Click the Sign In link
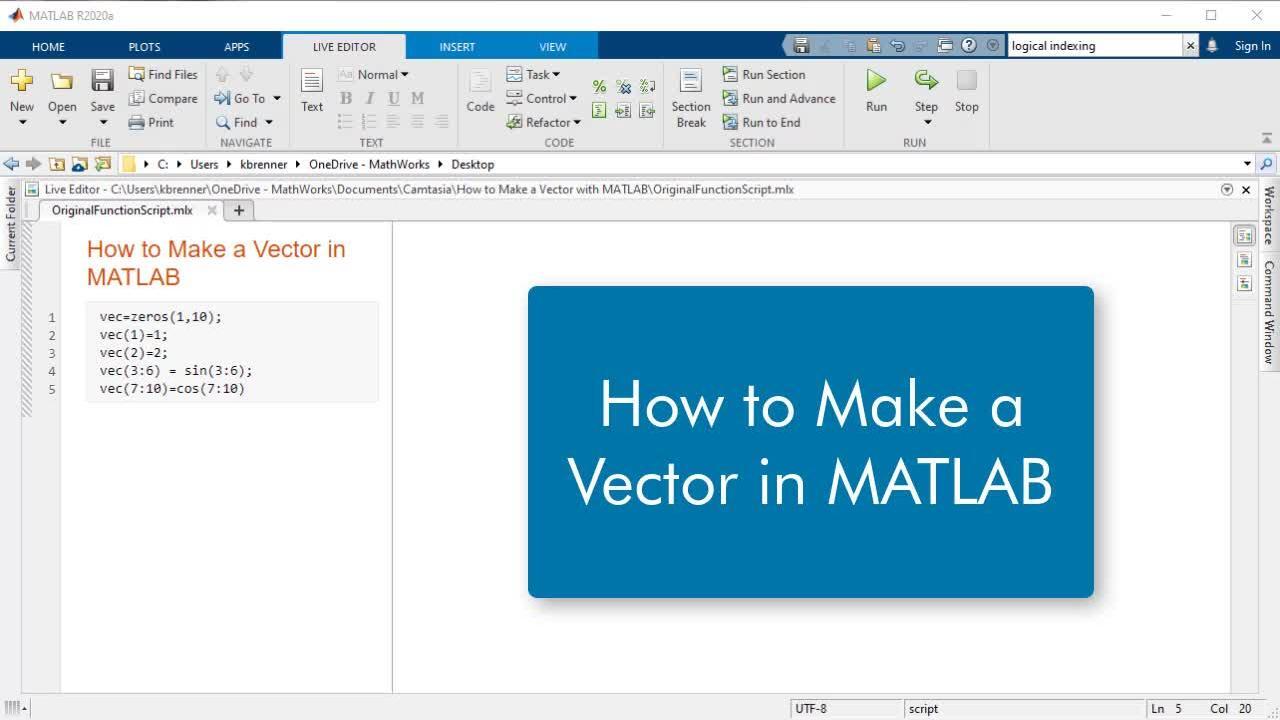Viewport: 1280px width, 720px height. [x=1251, y=46]
